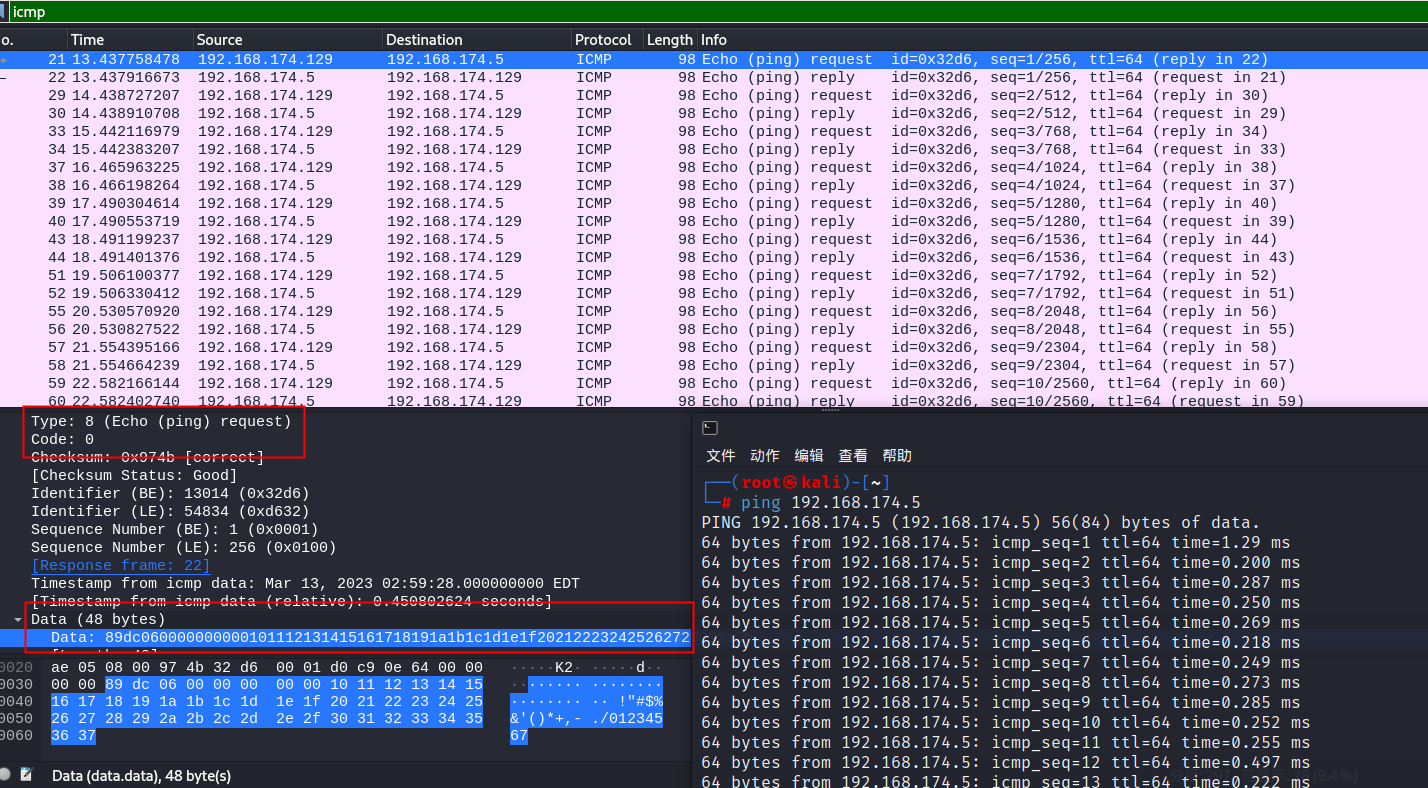Select packet number 21 row
This screenshot has width=1428, height=788.
pos(714,60)
